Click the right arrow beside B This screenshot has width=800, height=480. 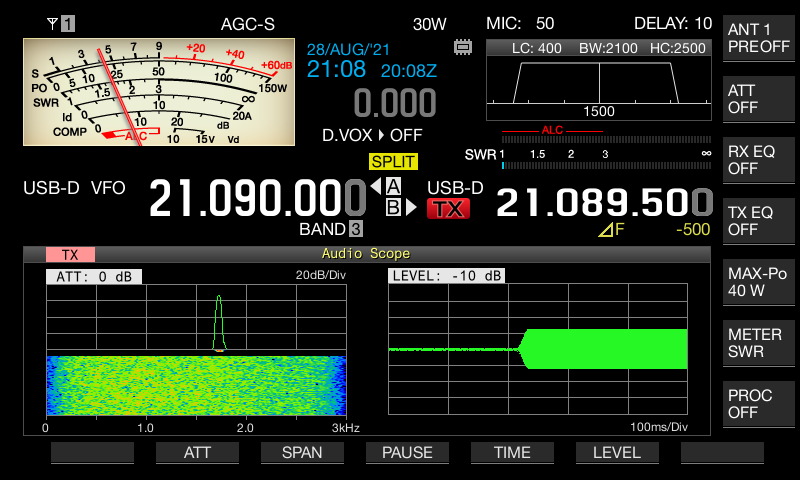click(411, 207)
